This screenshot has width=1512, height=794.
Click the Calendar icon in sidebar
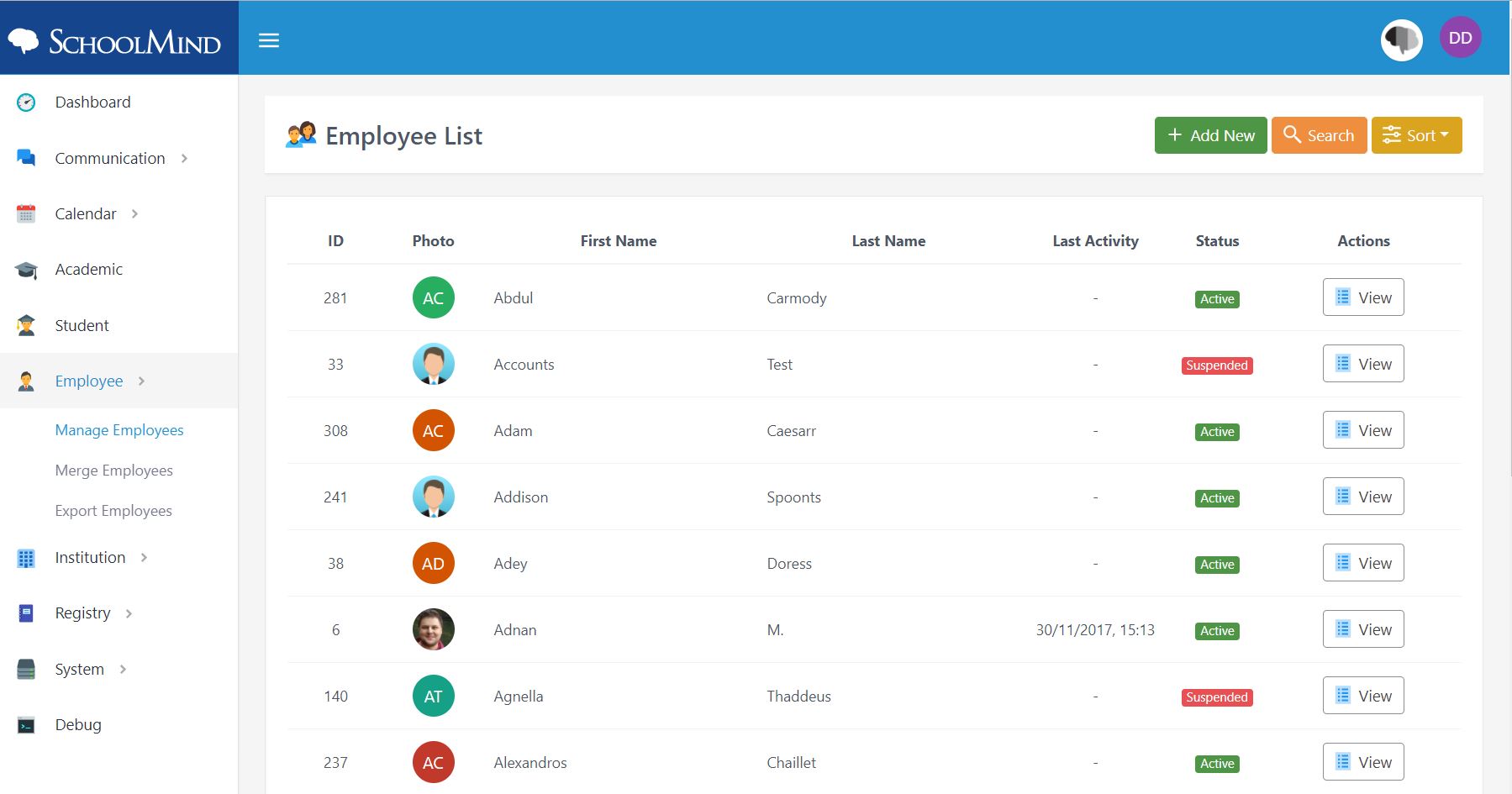26,214
